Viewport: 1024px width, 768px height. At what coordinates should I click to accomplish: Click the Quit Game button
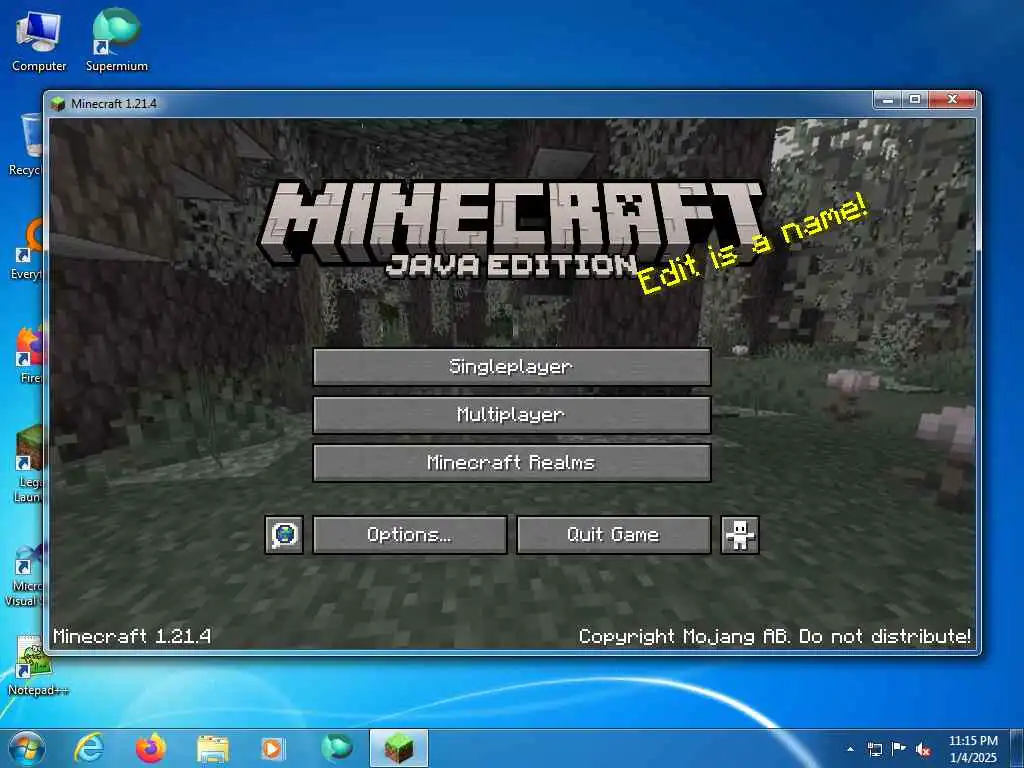click(x=613, y=535)
